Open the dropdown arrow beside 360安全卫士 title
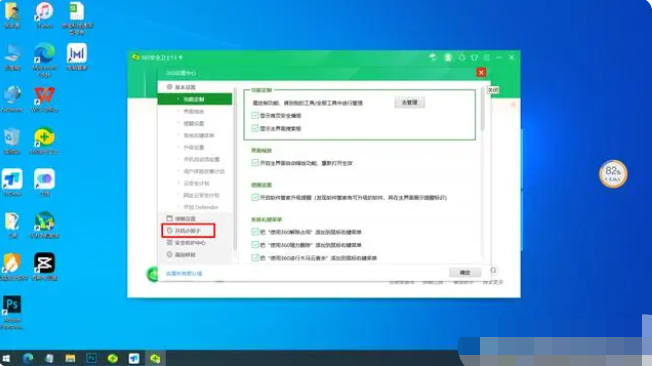The width and height of the screenshot is (652, 366). [181, 57]
